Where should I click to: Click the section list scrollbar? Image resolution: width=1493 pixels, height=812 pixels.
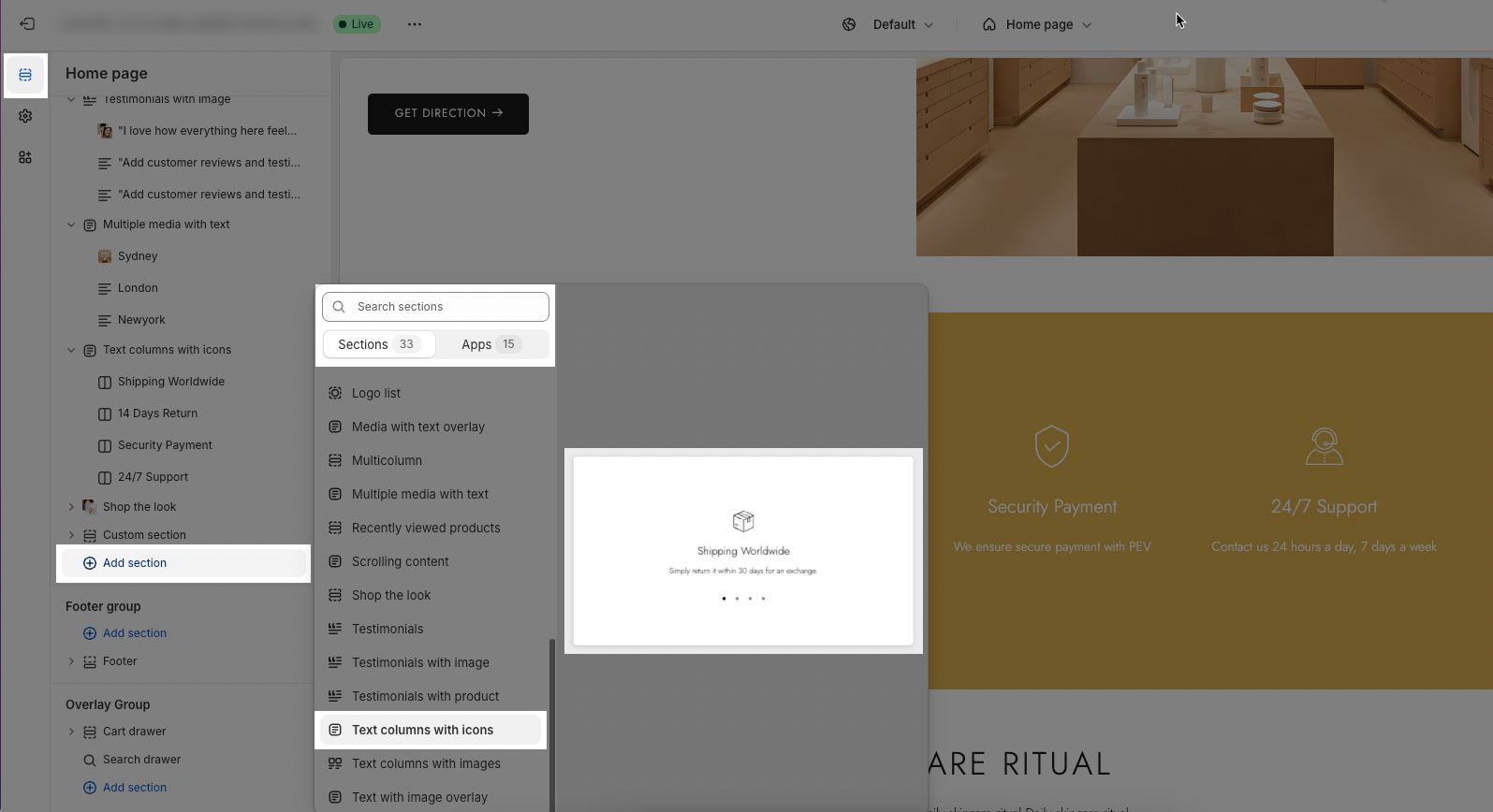[x=552, y=720]
